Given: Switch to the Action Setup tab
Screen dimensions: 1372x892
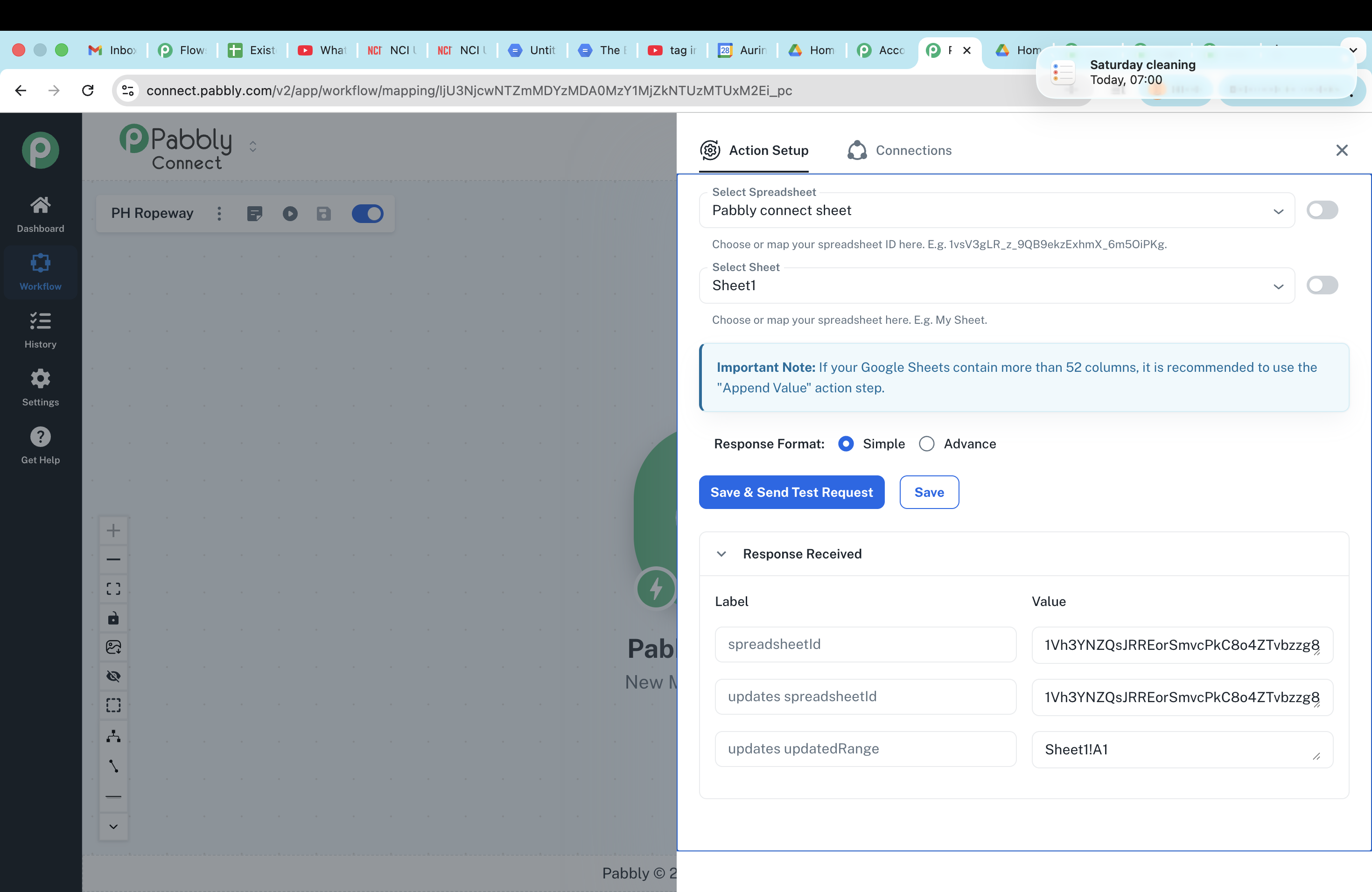Looking at the screenshot, I should 754,150.
